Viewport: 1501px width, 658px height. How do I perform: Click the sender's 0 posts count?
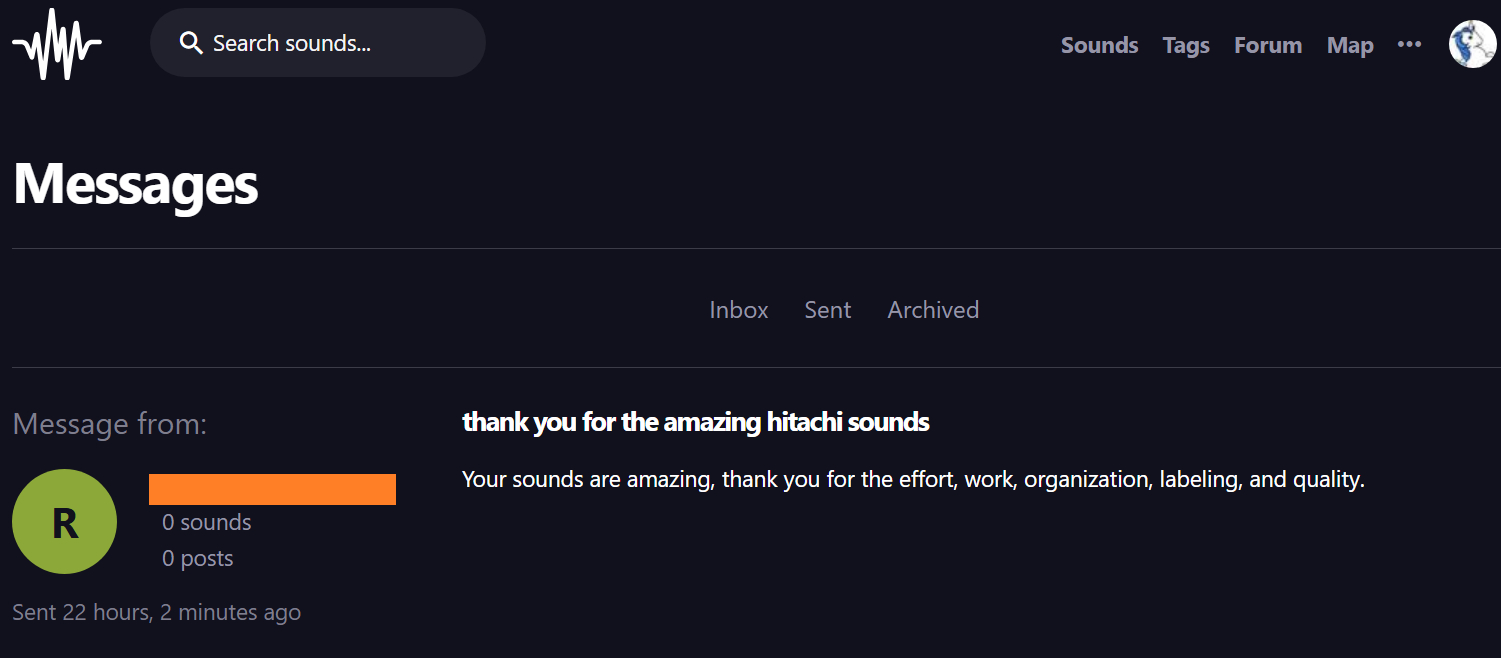(198, 558)
